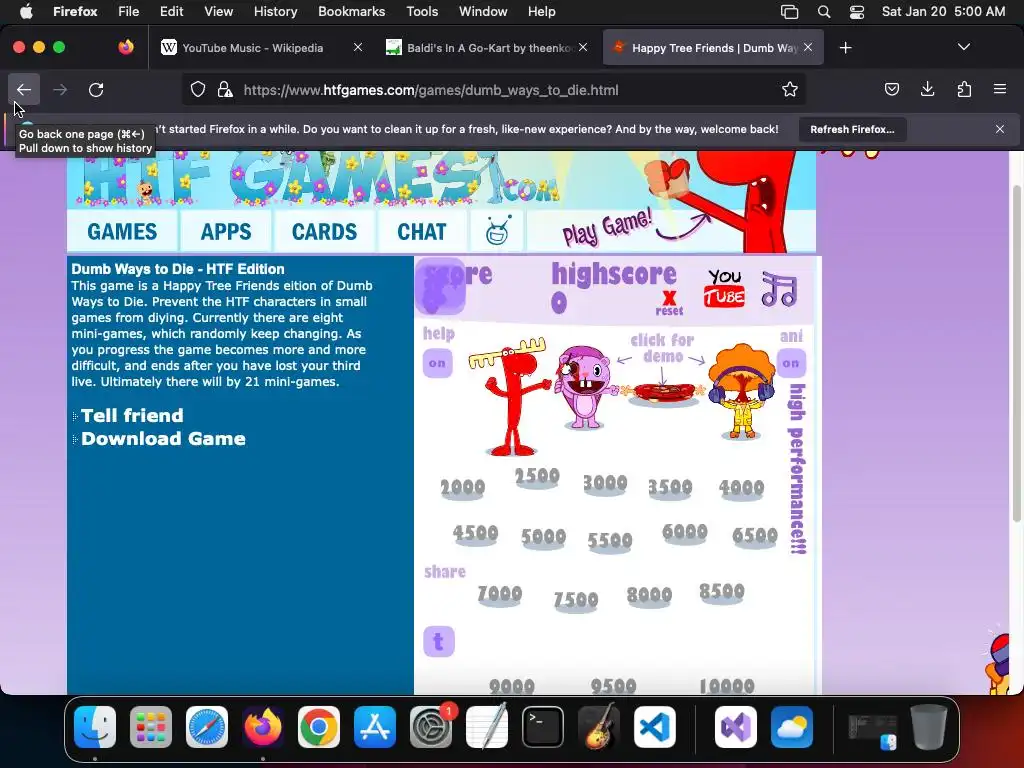1024x768 pixels.
Task: Click the red moose Lumpy character
Action: [x=513, y=396]
